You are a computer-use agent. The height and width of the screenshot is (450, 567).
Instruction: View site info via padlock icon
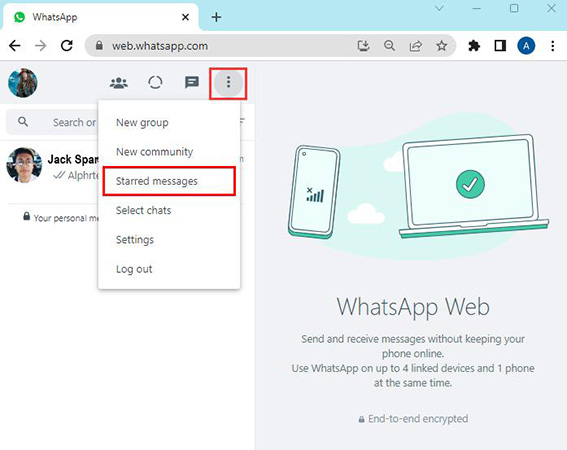(99, 46)
